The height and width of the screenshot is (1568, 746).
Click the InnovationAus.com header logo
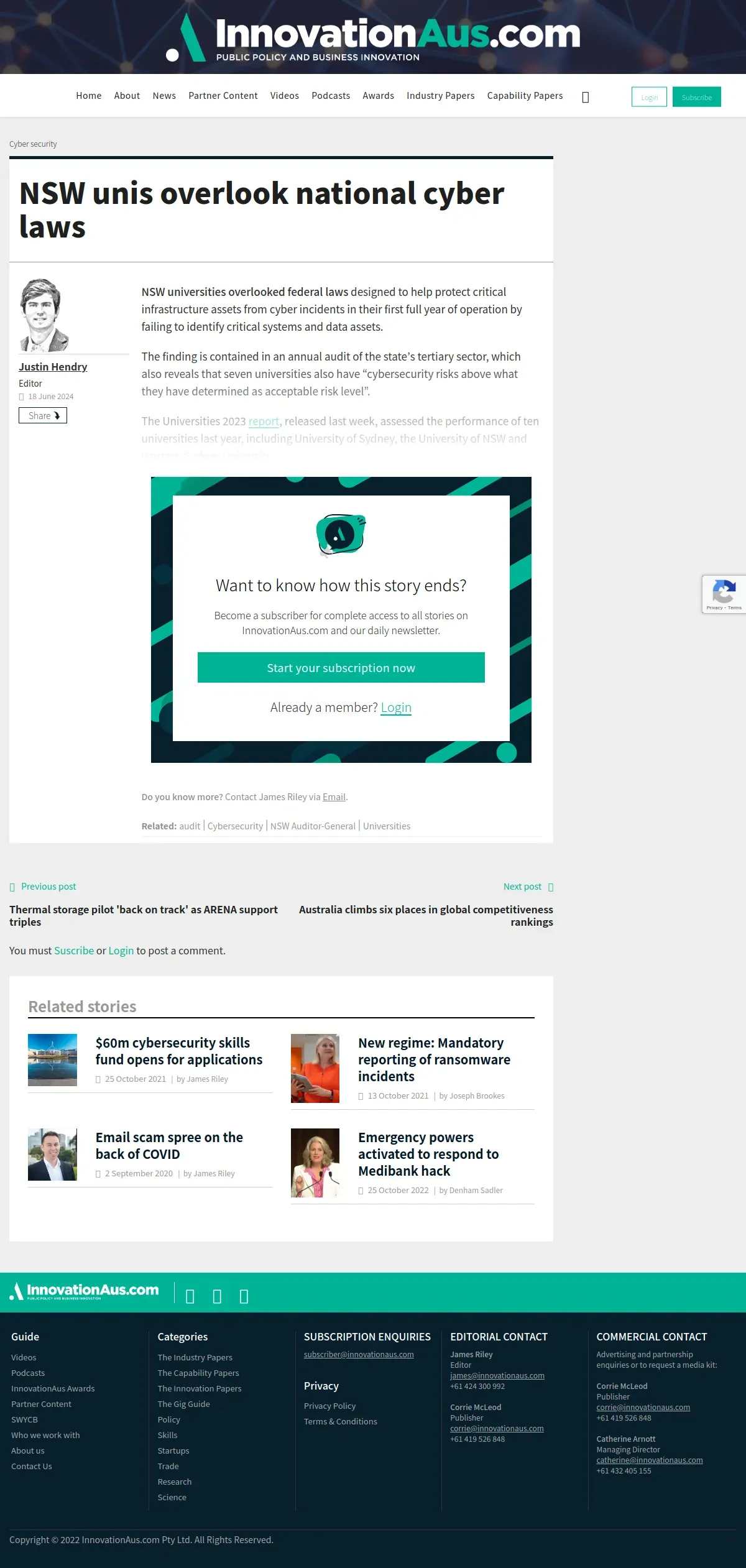click(x=373, y=39)
